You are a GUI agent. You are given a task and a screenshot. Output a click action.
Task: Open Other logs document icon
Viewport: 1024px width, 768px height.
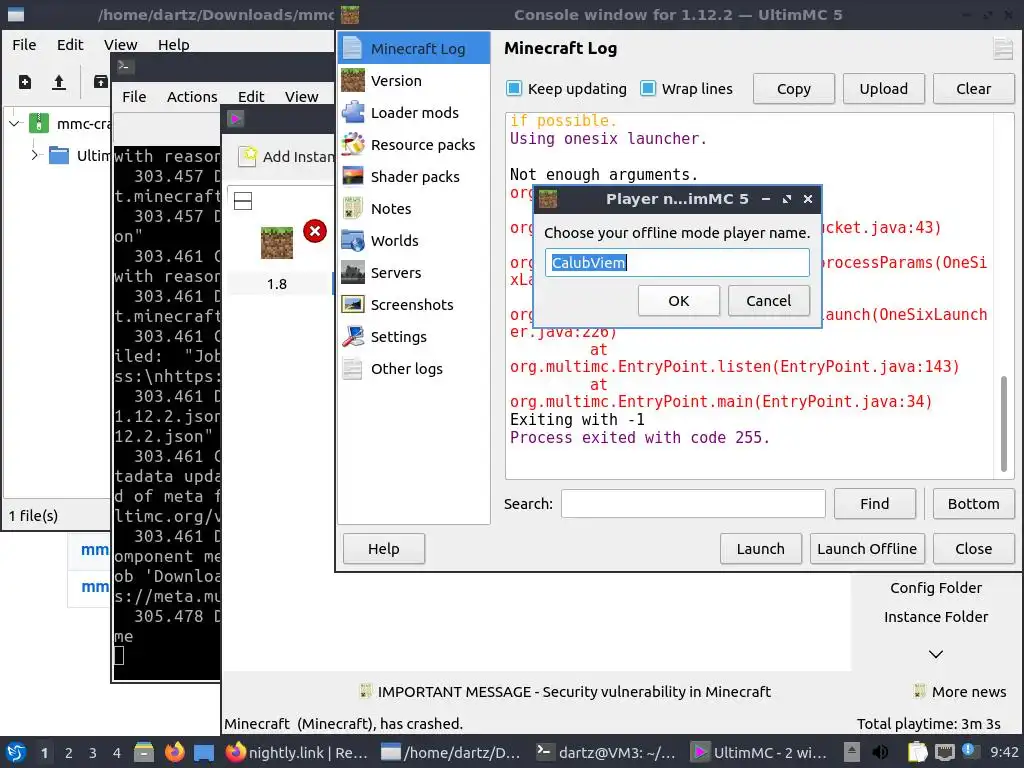point(353,368)
